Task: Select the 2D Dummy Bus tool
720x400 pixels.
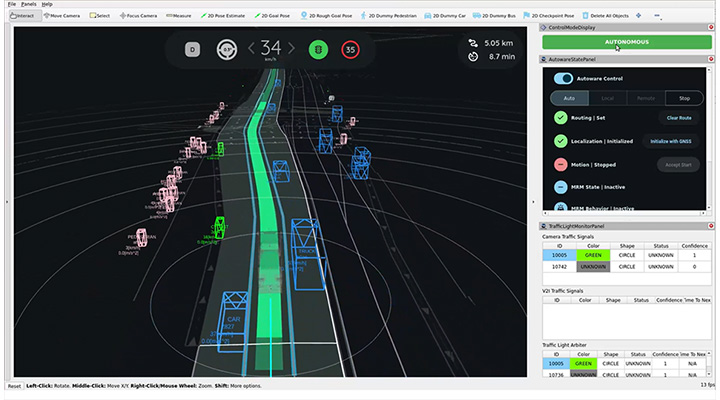Action: (494, 16)
